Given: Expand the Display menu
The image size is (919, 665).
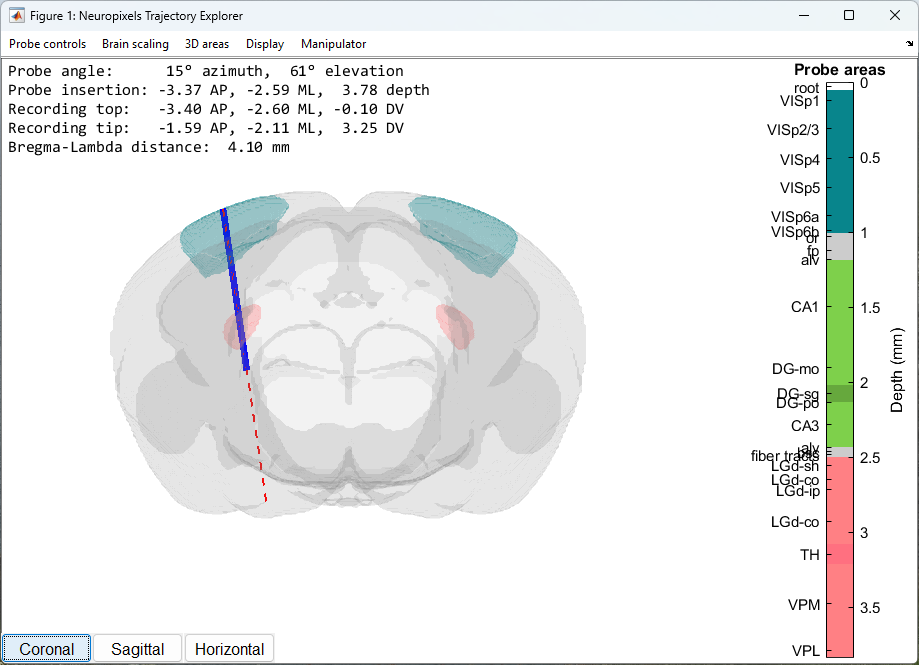Looking at the screenshot, I should tap(265, 44).
